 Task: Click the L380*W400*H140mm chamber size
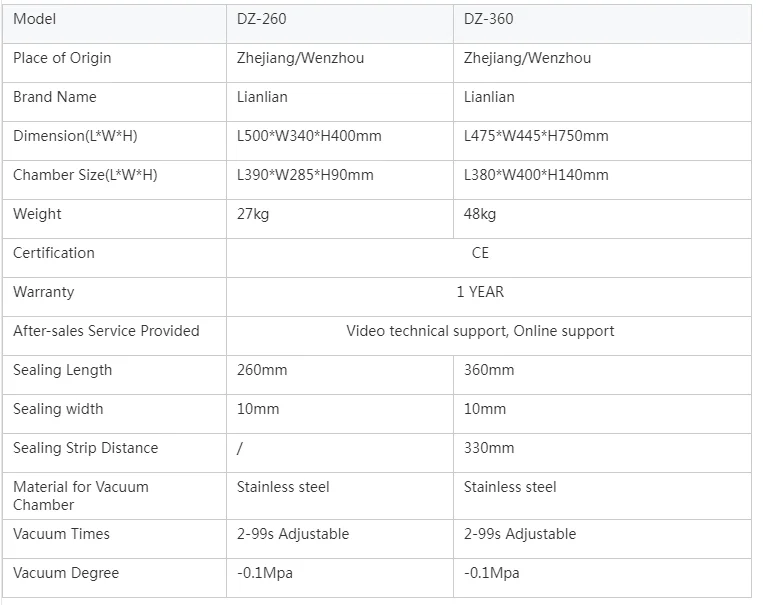[536, 175]
